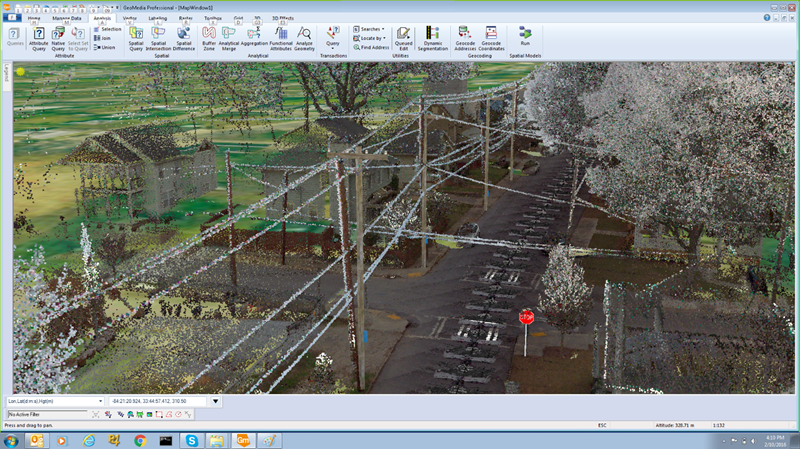The width and height of the screenshot is (800, 449).
Task: Open the Attribute Query tool
Action: (39, 39)
